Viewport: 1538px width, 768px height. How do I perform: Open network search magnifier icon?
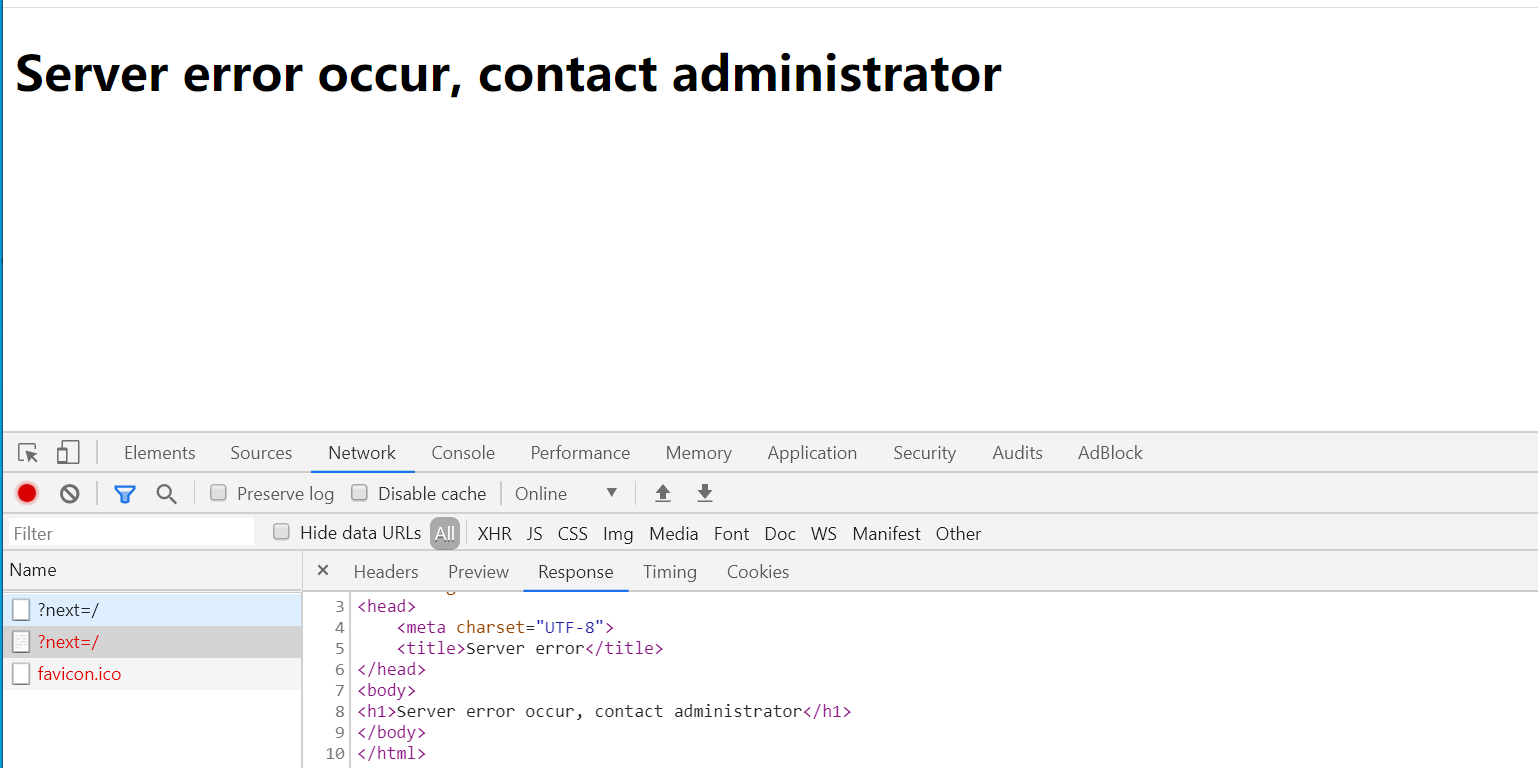pyautogui.click(x=166, y=493)
